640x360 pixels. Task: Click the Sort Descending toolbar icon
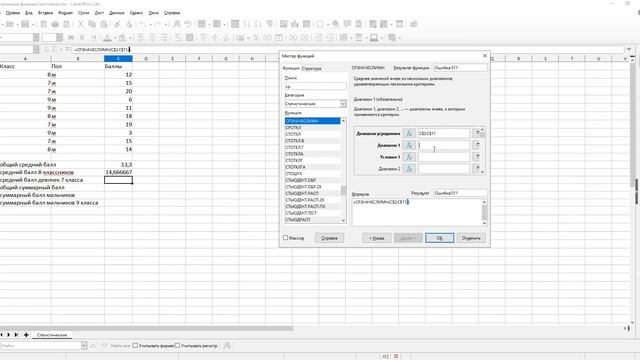(258, 24)
